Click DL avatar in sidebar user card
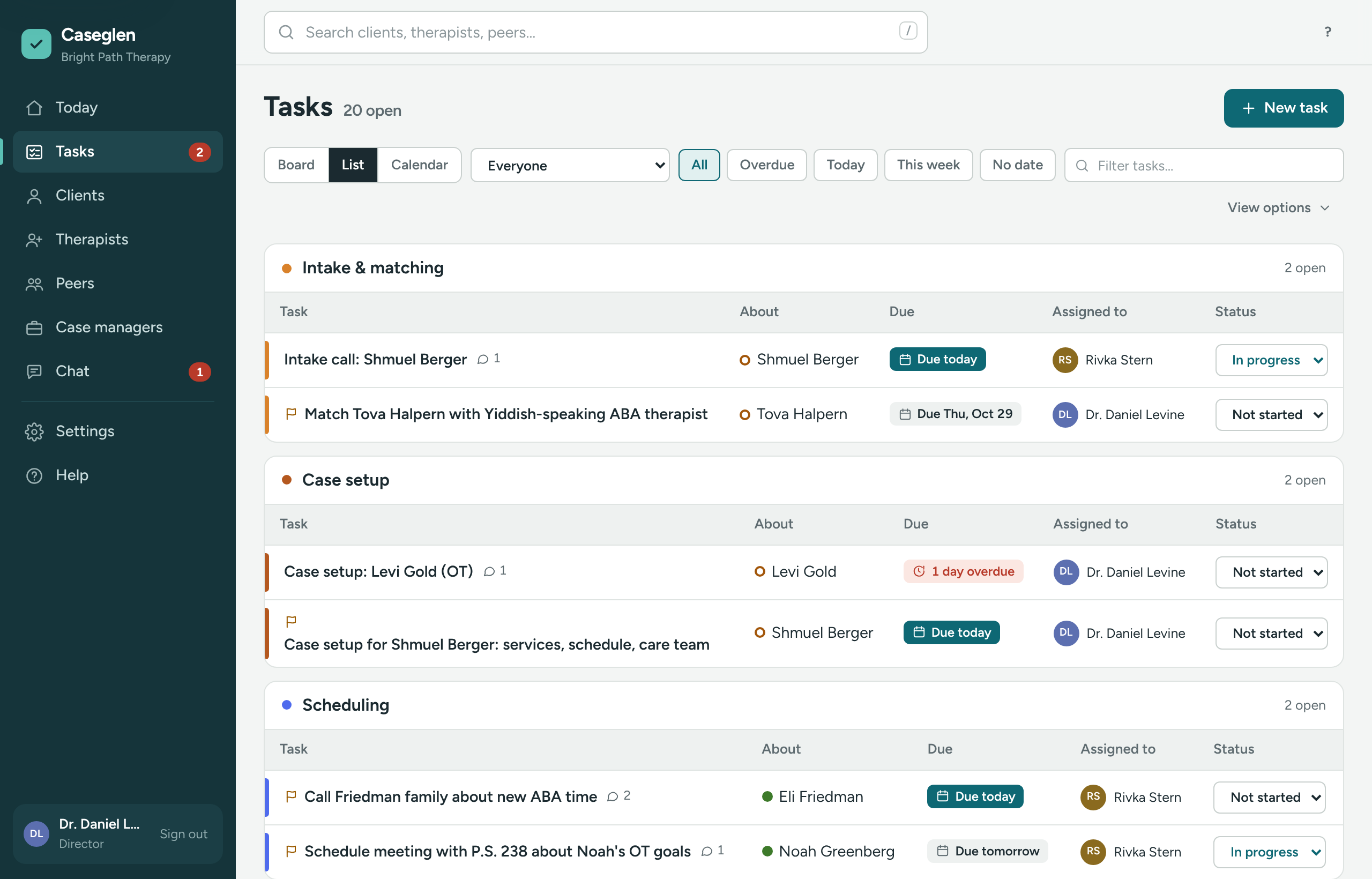Screen dimensions: 1372x879 (x=36, y=834)
